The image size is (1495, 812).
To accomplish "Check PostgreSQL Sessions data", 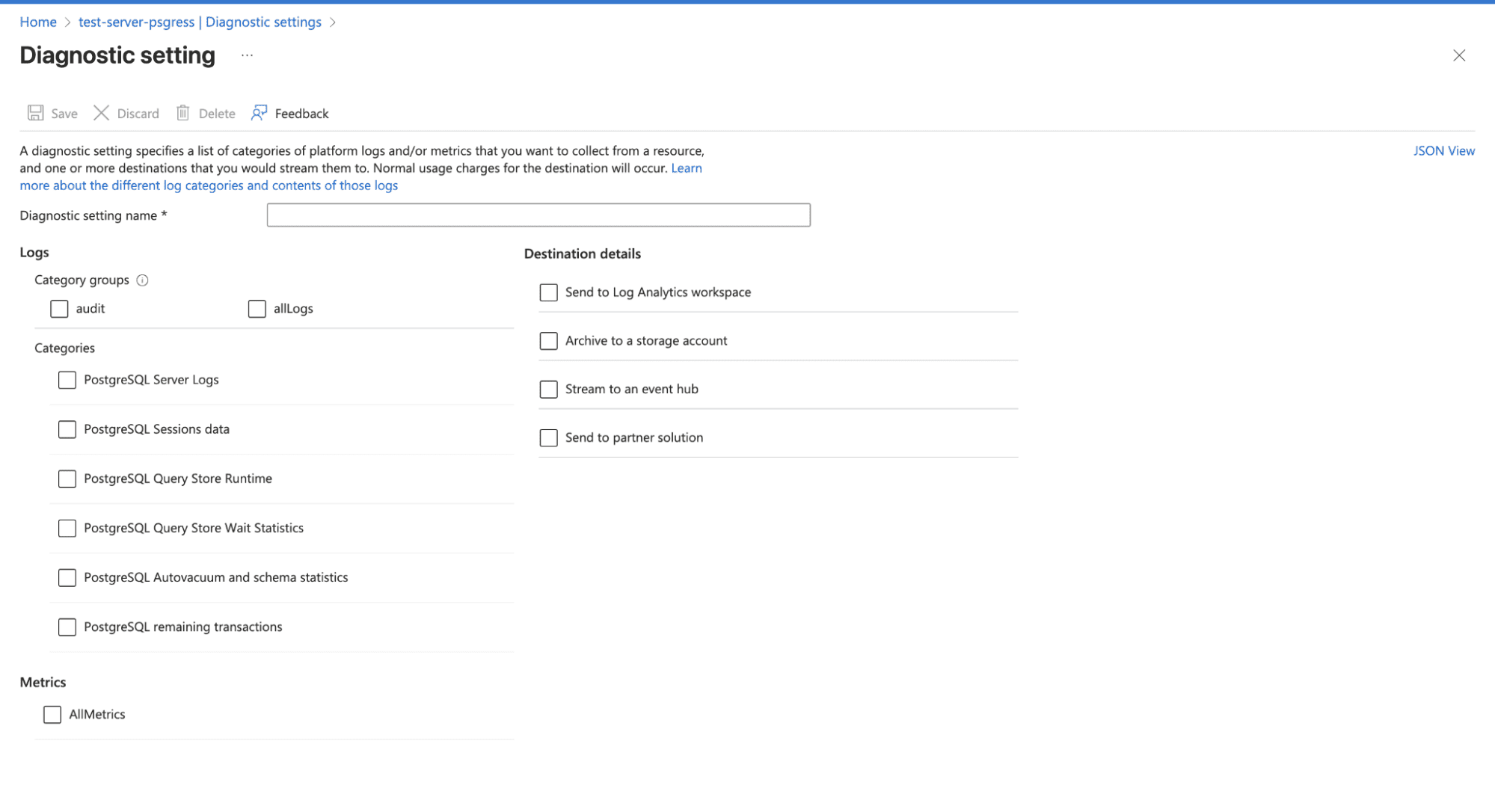I will click(67, 429).
